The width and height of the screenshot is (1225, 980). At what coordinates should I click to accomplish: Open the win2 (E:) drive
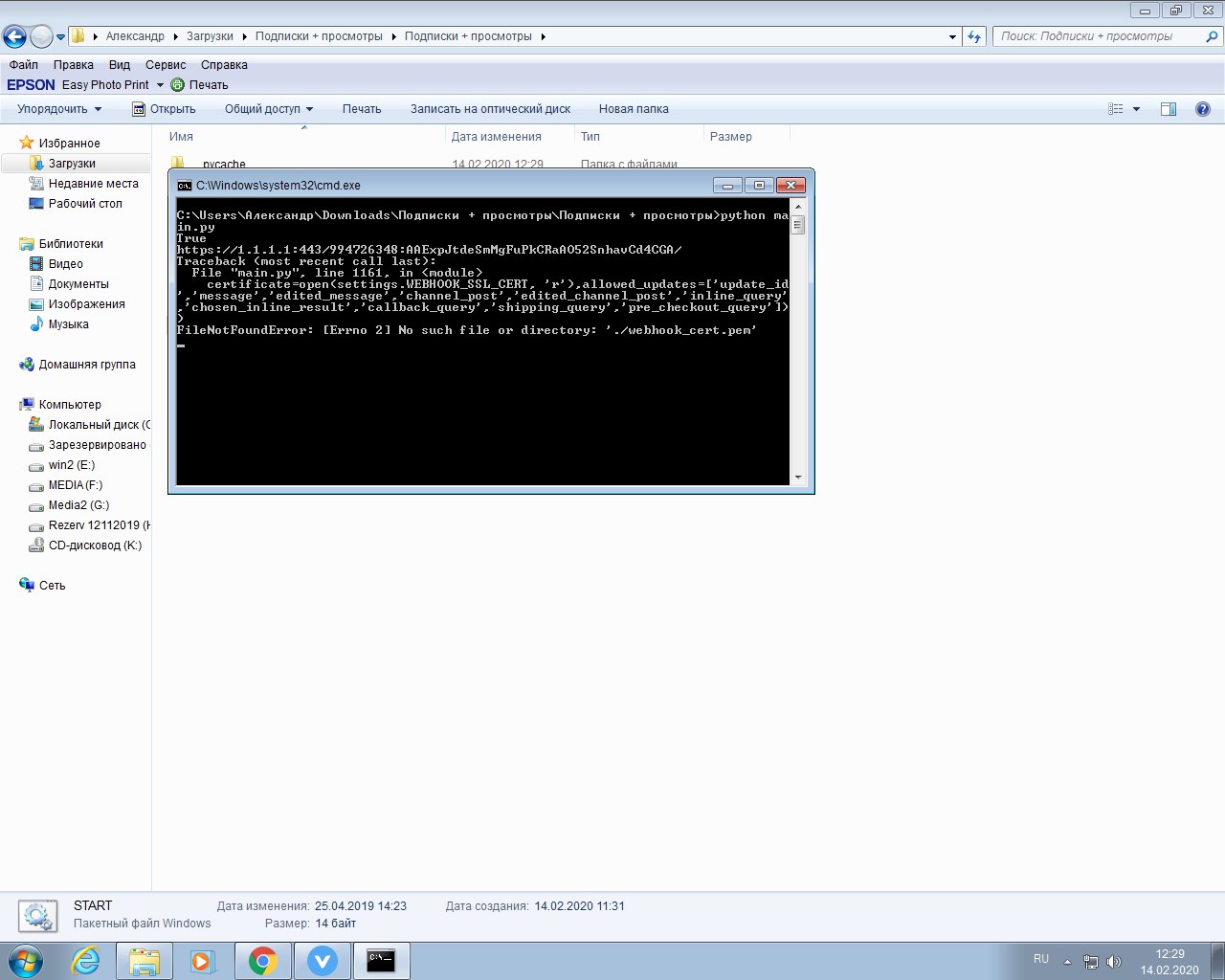tap(72, 465)
